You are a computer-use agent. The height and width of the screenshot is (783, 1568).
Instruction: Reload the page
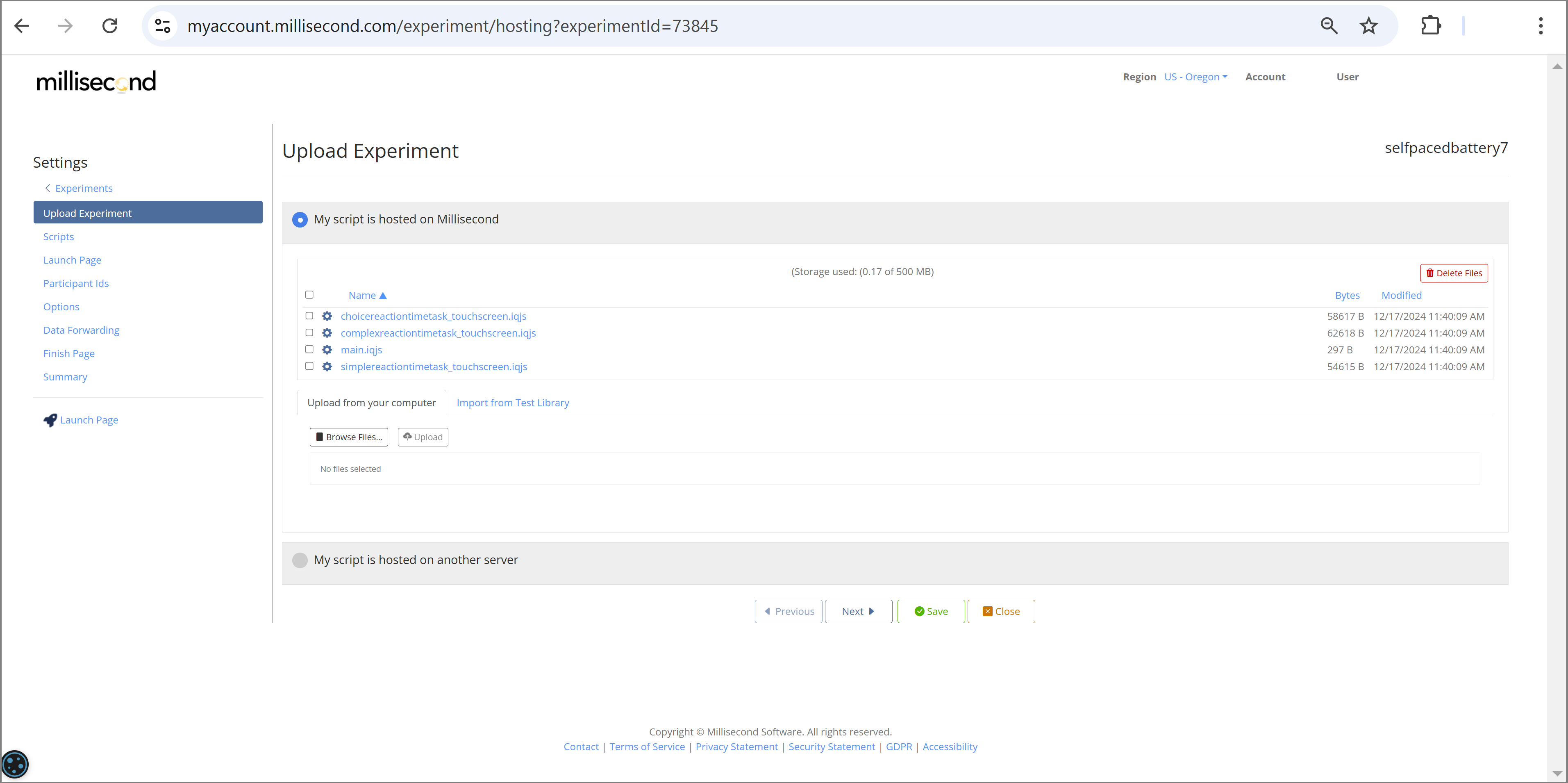pyautogui.click(x=109, y=26)
